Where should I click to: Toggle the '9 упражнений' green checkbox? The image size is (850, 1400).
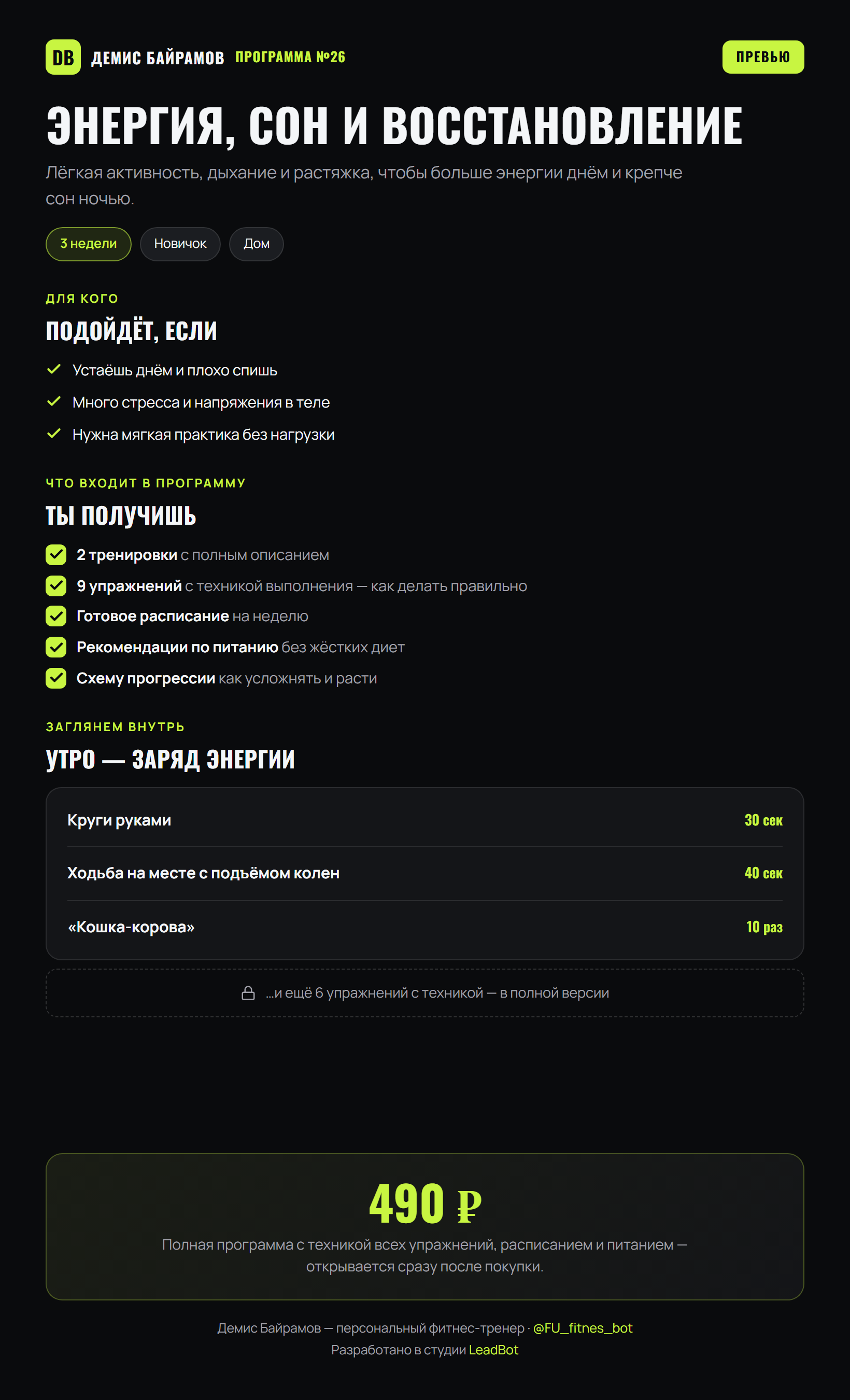[55, 586]
